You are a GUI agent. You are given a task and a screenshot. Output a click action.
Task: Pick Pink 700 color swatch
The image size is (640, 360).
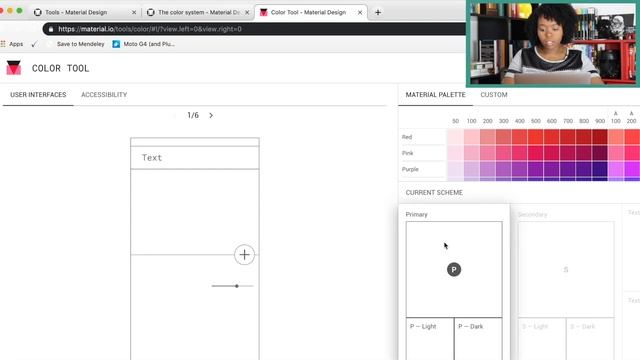568,153
